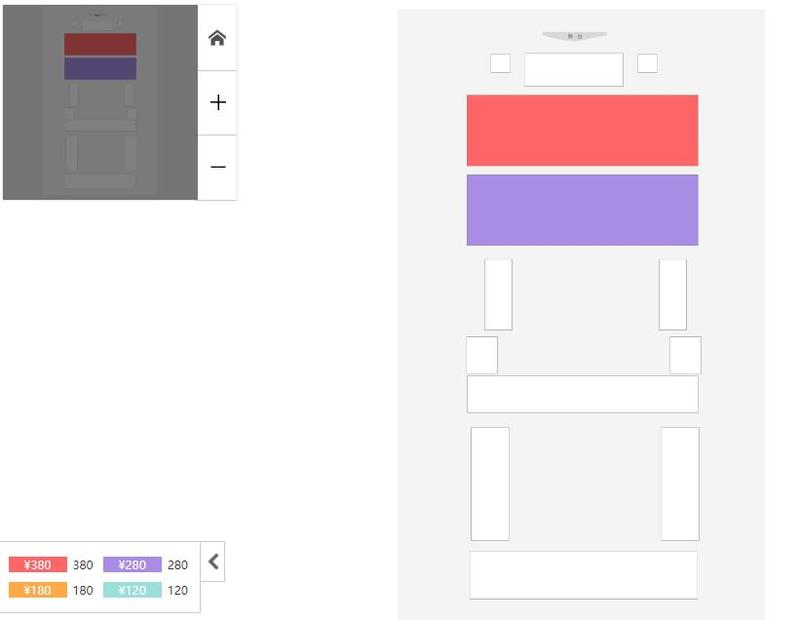Select the small square block right of the stage
800x620 pixels.
pos(647,64)
